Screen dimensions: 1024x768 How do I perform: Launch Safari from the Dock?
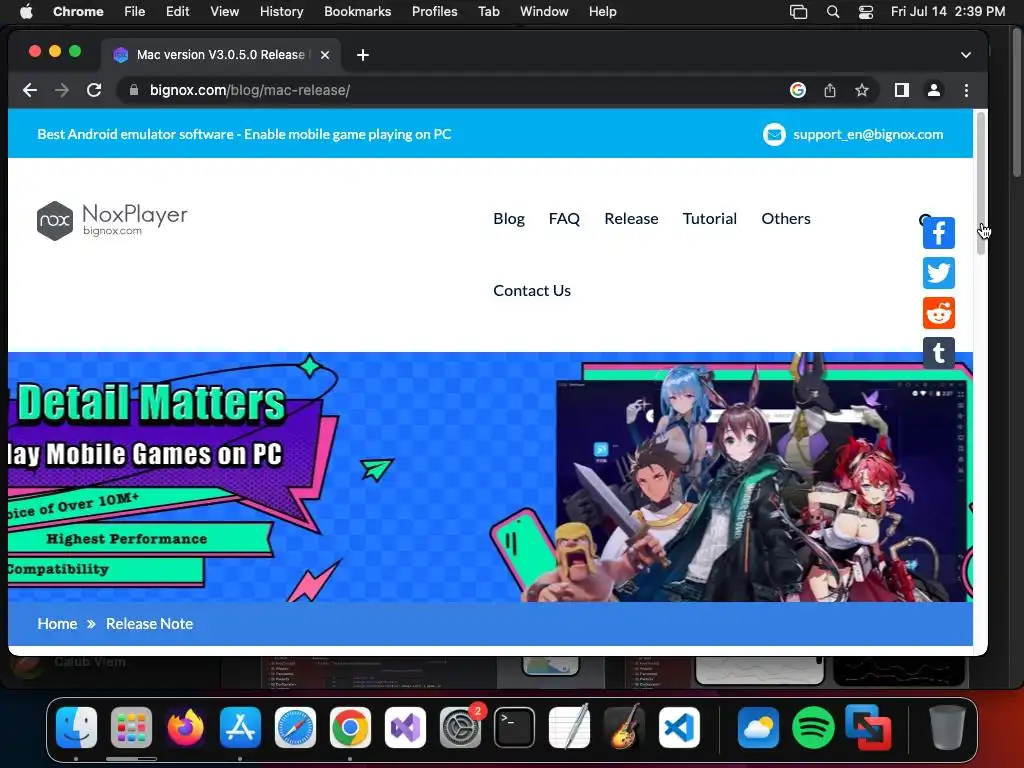click(x=295, y=728)
